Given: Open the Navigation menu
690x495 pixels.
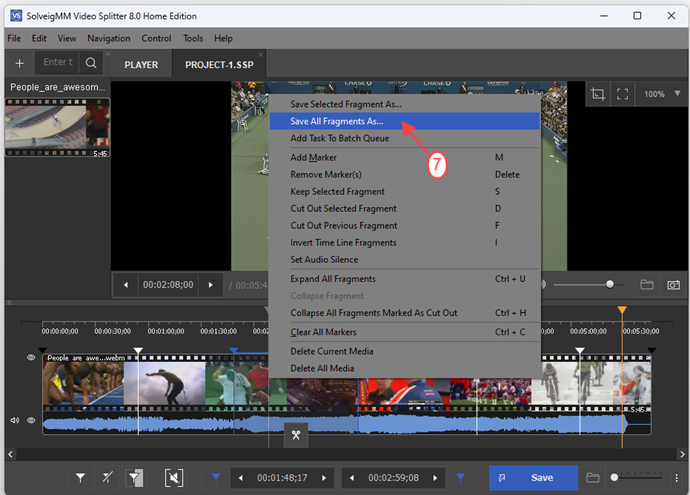Looking at the screenshot, I should point(109,38).
